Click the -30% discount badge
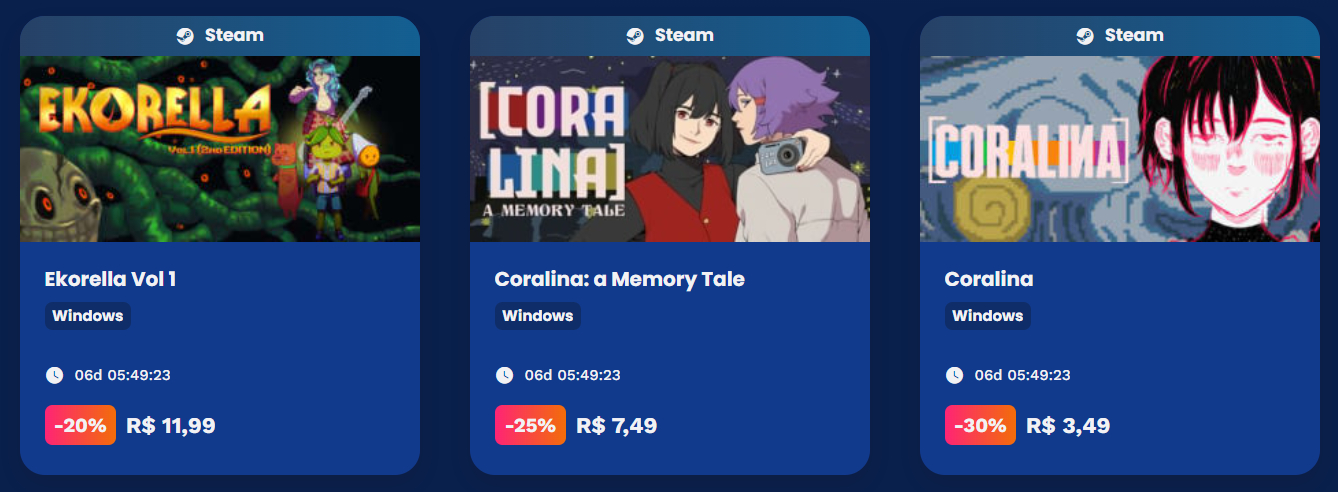 tap(980, 425)
